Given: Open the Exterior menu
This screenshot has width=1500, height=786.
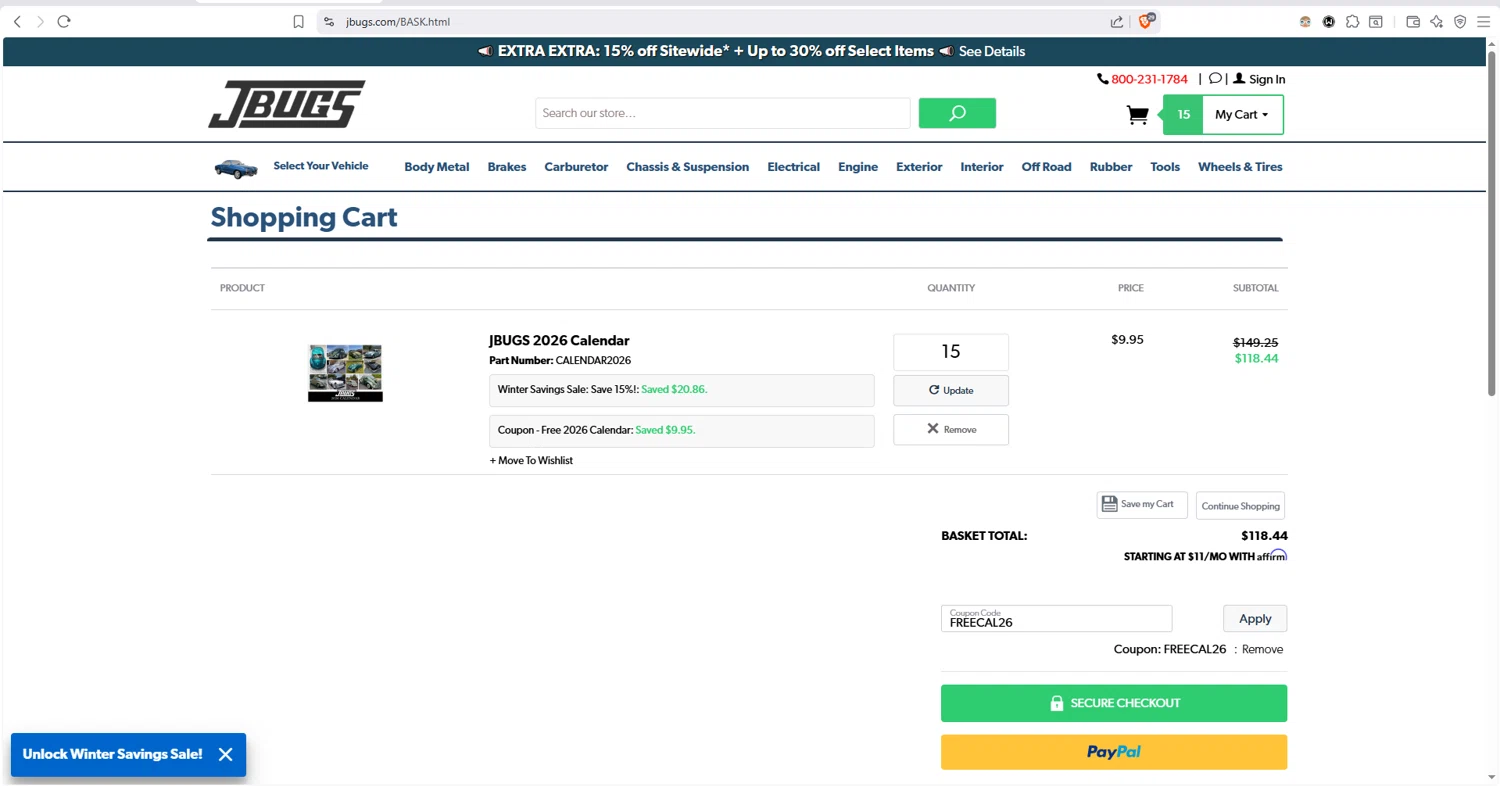Looking at the screenshot, I should click(919, 167).
